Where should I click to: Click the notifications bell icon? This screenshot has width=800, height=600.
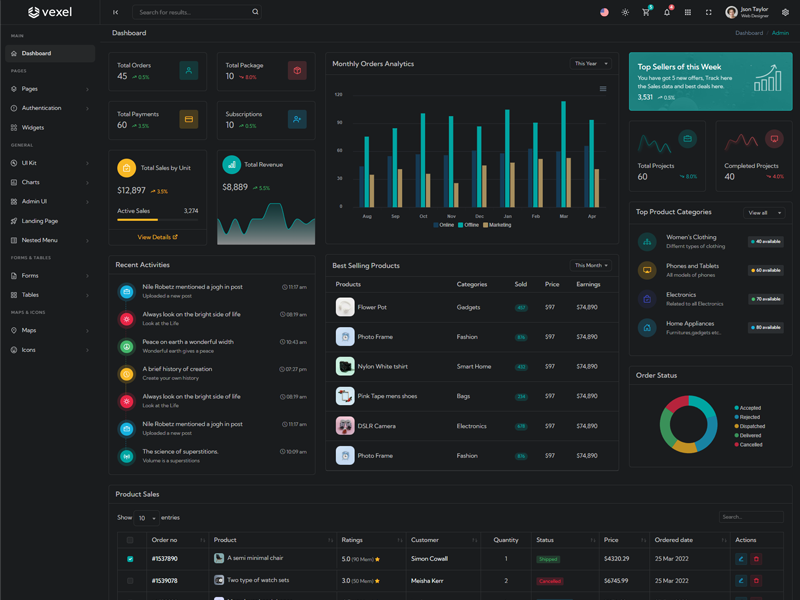pyautogui.click(x=667, y=12)
